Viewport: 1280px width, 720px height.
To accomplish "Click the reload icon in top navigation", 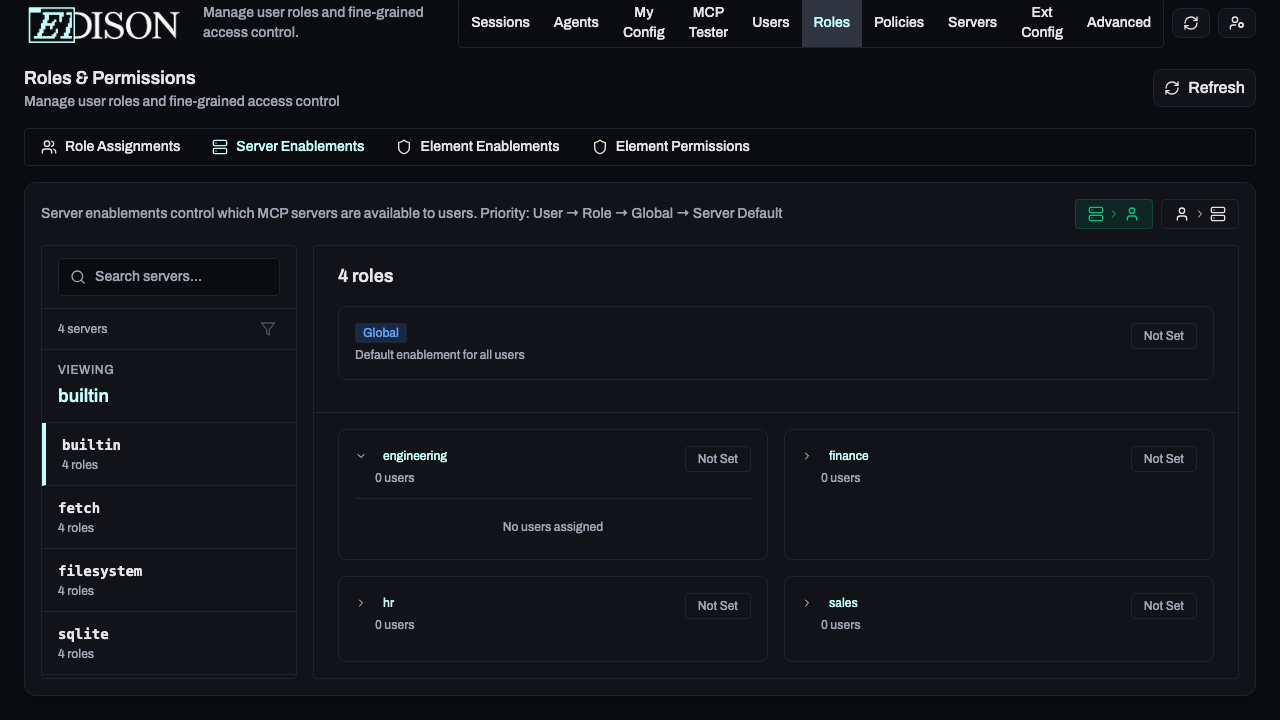I will pyautogui.click(x=1190, y=23).
